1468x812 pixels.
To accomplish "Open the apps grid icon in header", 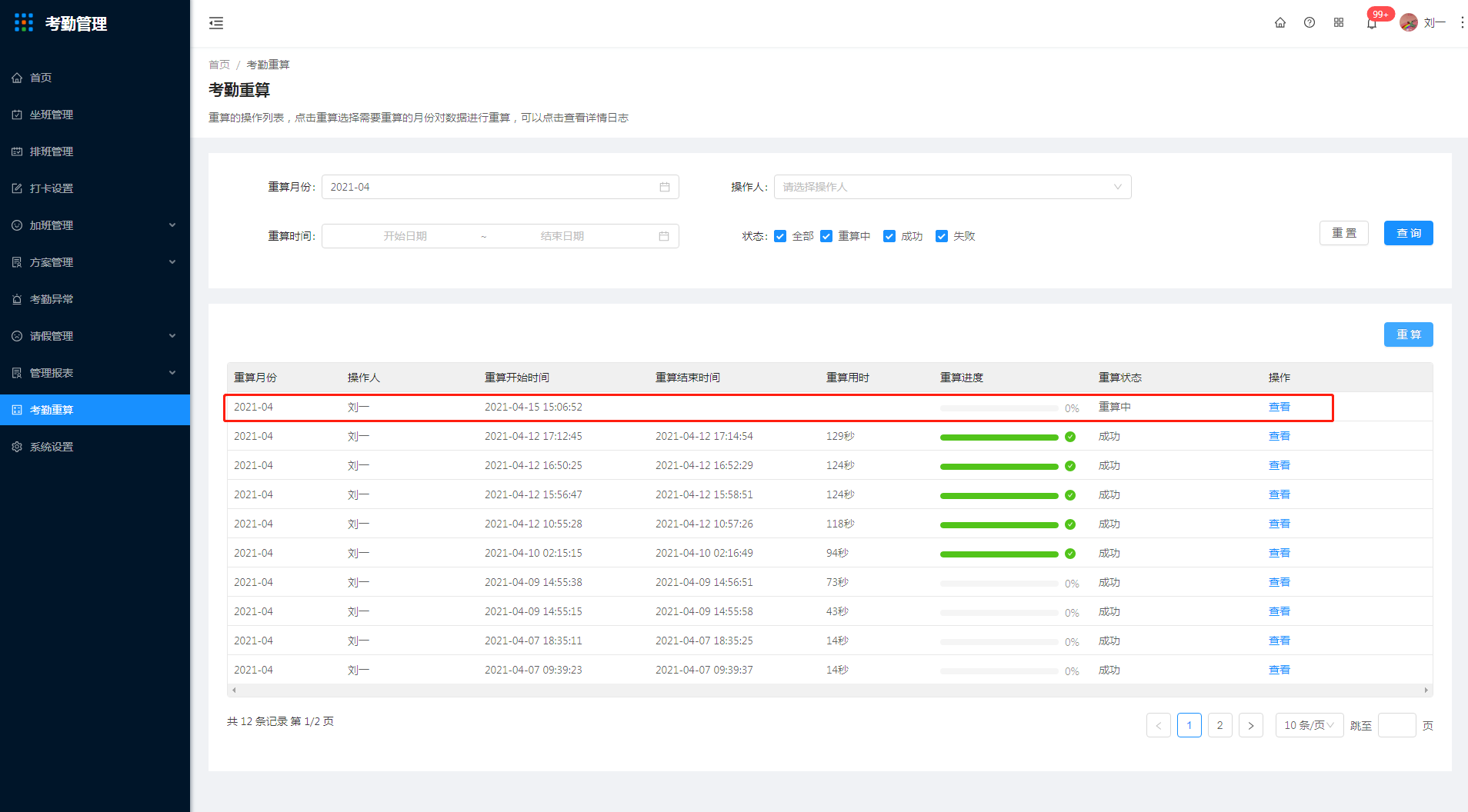I will [1339, 23].
